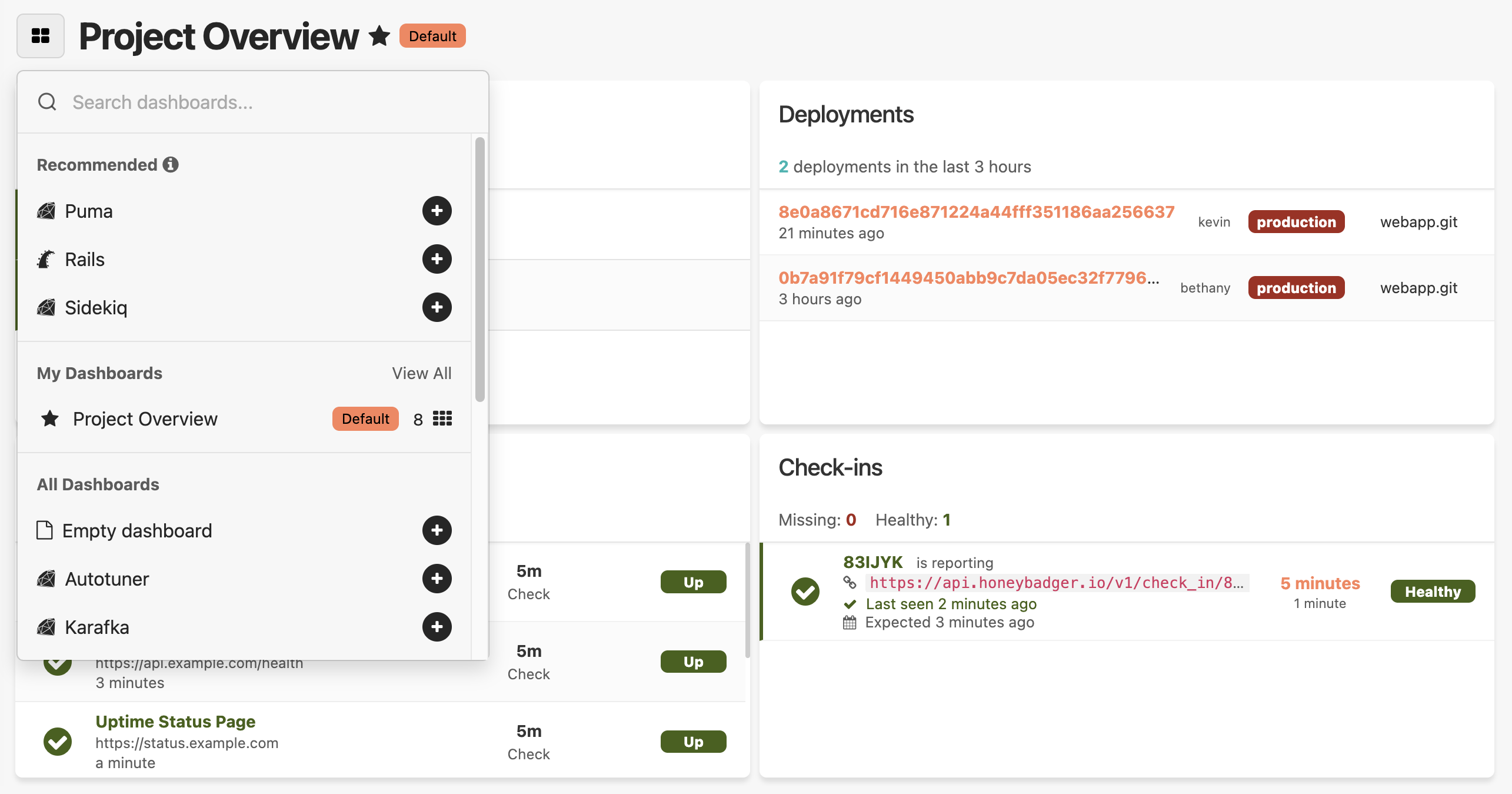
Task: Select the Puma gem icon
Action: (46, 211)
